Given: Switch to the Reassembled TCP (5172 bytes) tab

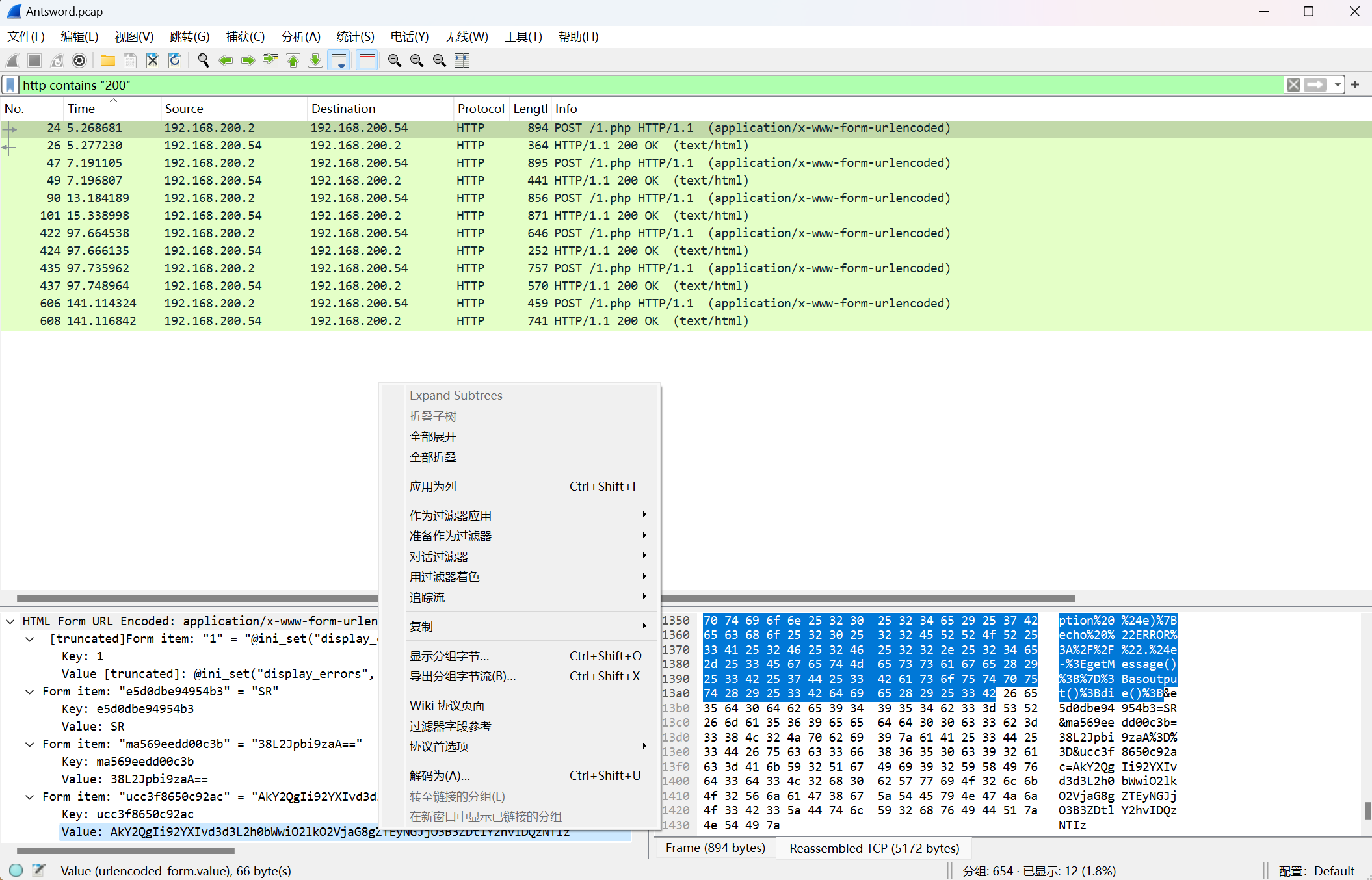Looking at the screenshot, I should [874, 848].
